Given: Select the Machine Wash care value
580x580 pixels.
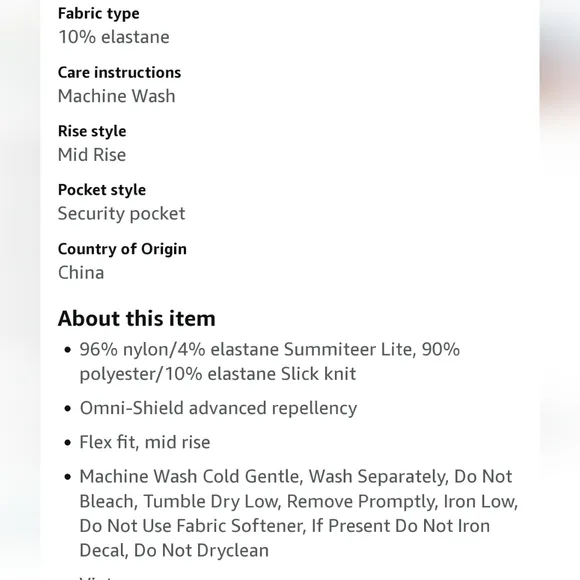Looking at the screenshot, I should point(117,96).
